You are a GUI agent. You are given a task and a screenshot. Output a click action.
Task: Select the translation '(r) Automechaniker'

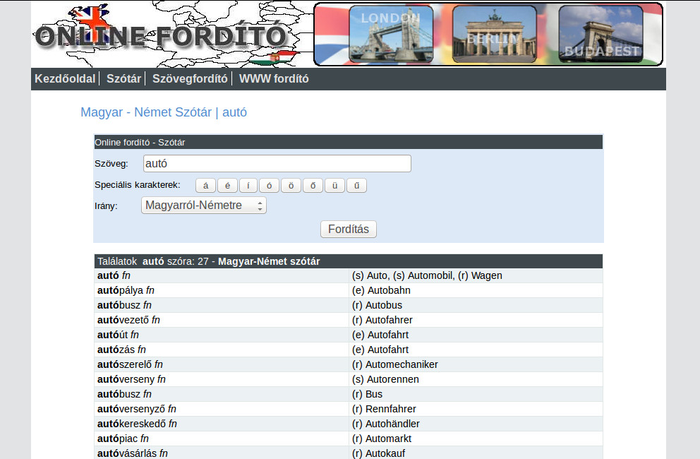click(395, 364)
